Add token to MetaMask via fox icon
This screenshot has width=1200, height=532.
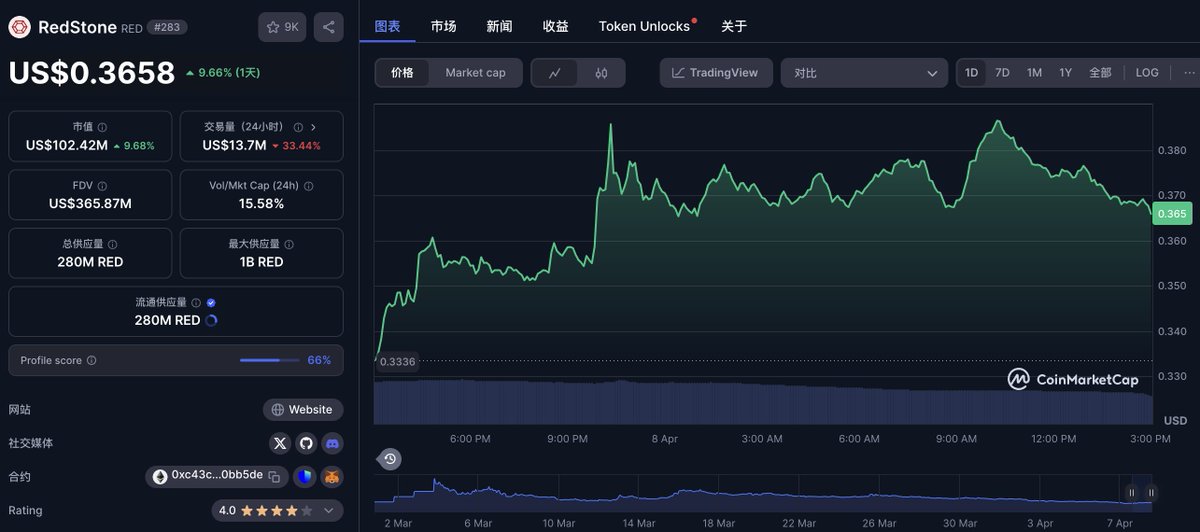pyautogui.click(x=332, y=476)
